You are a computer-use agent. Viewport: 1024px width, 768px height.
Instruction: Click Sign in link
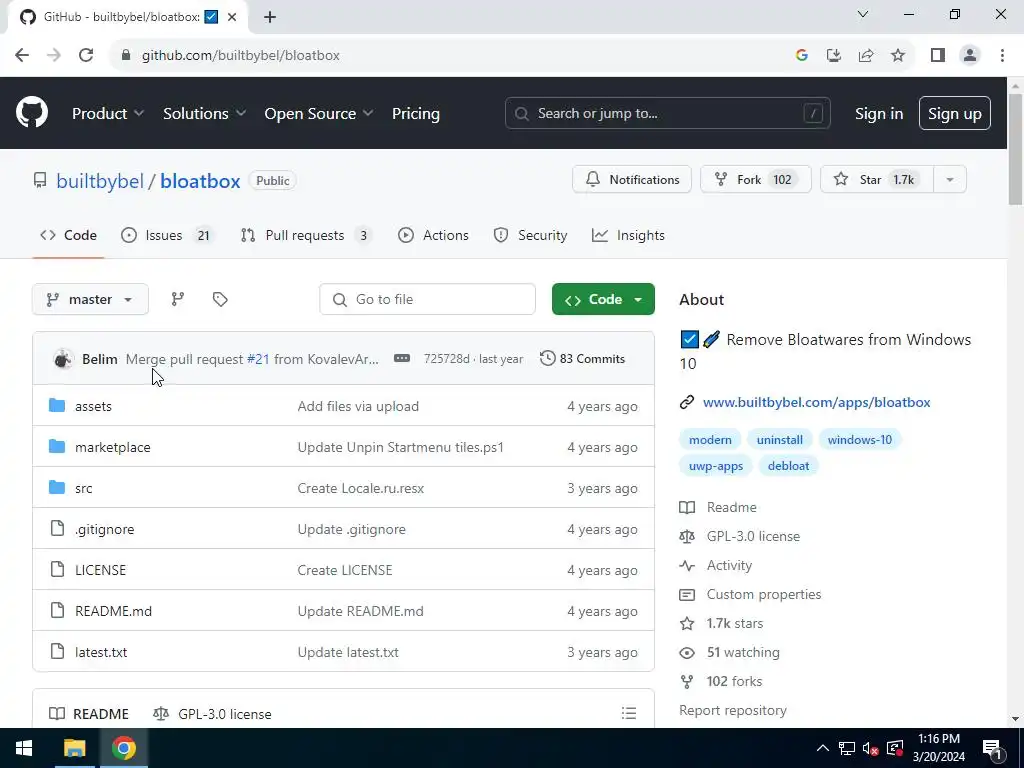point(879,113)
